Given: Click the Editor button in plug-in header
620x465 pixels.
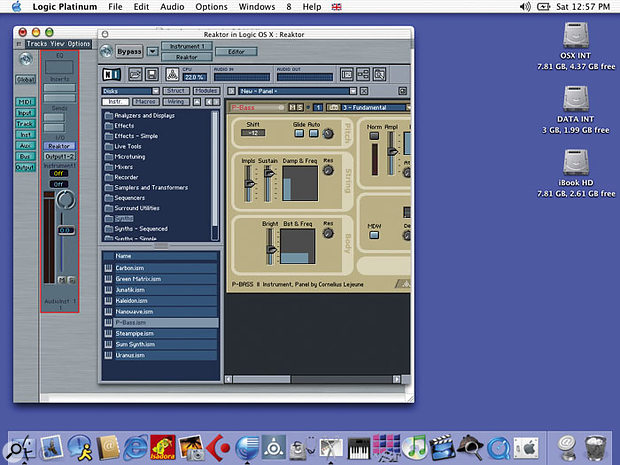Looking at the screenshot, I should click(236, 51).
